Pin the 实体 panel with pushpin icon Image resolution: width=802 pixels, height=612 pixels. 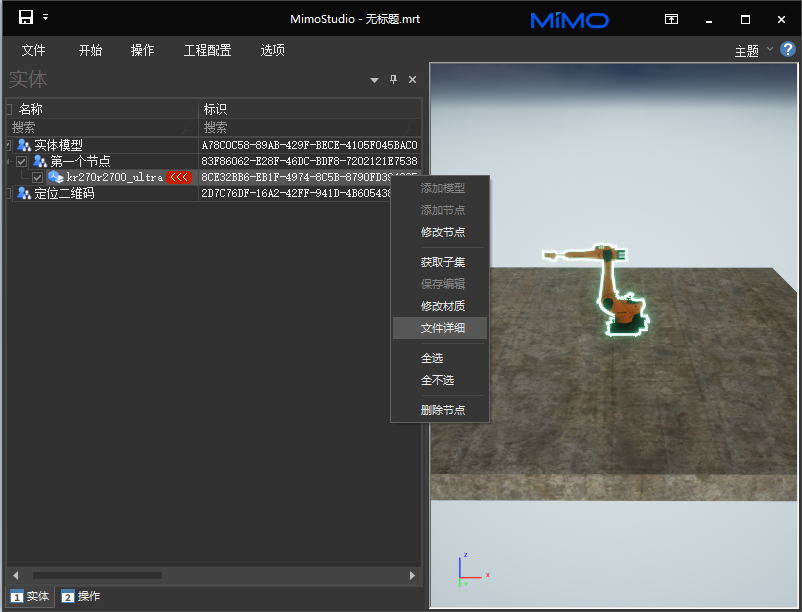(x=393, y=80)
